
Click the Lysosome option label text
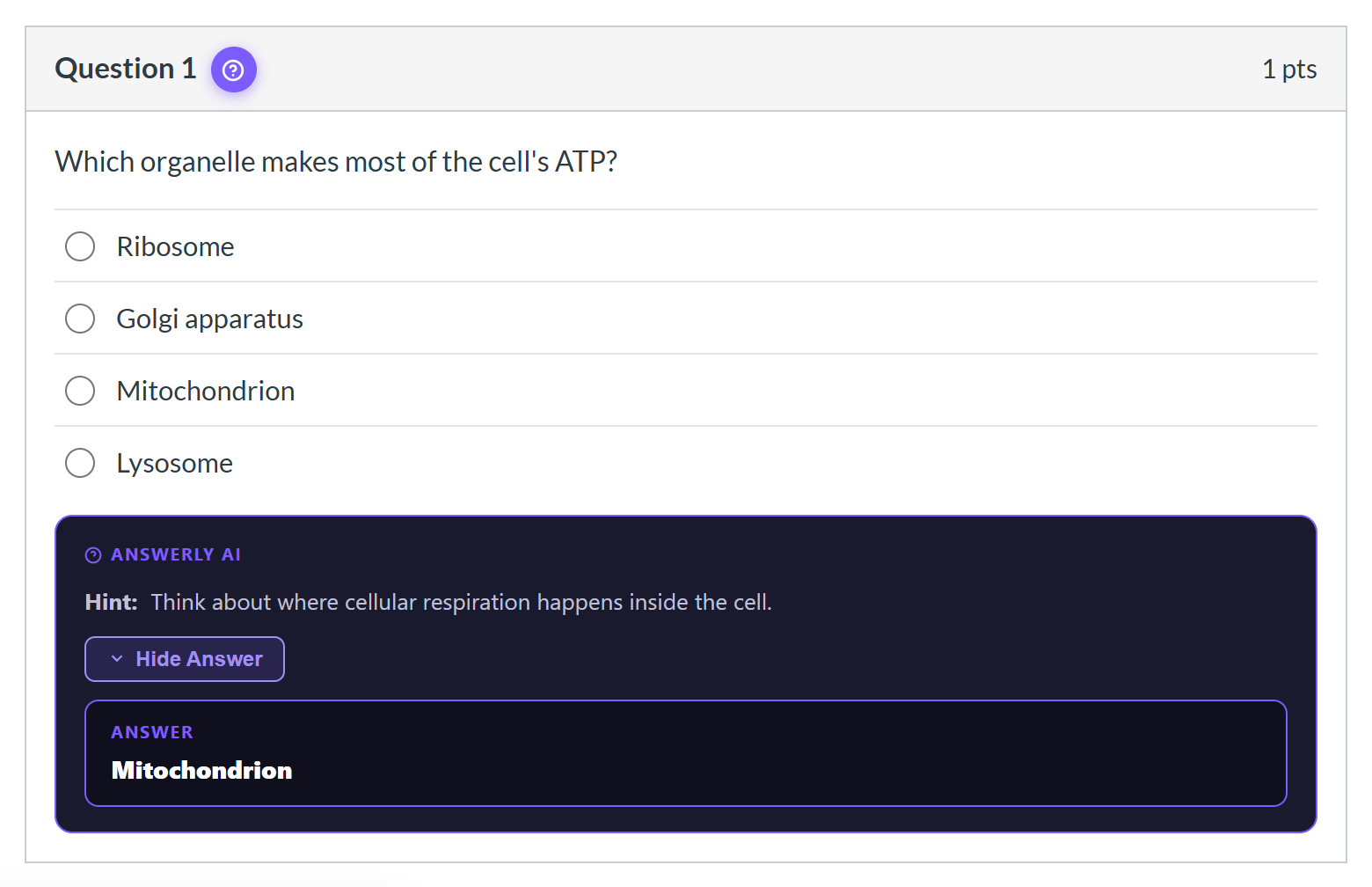point(174,463)
